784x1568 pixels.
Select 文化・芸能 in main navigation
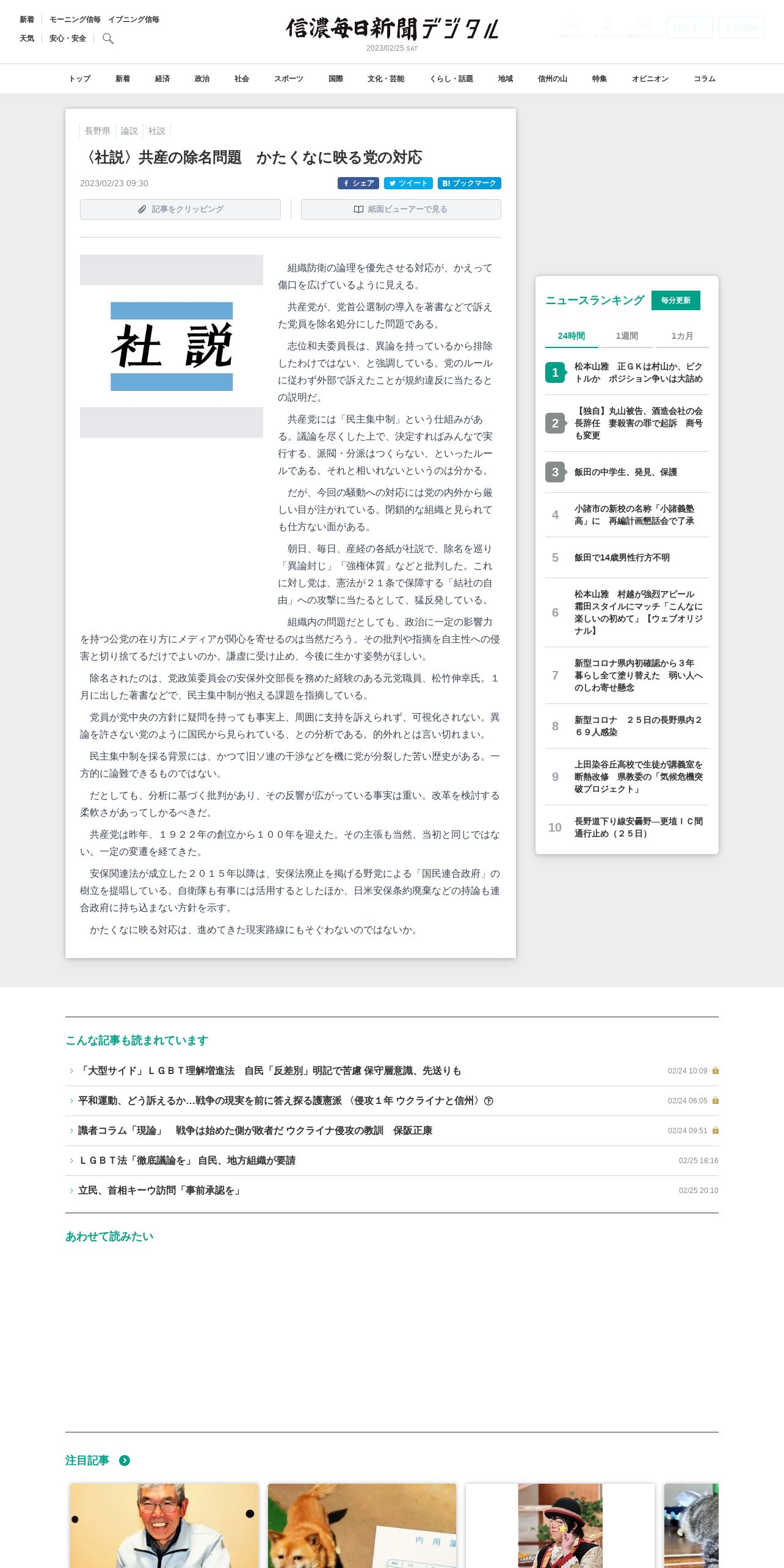click(386, 79)
